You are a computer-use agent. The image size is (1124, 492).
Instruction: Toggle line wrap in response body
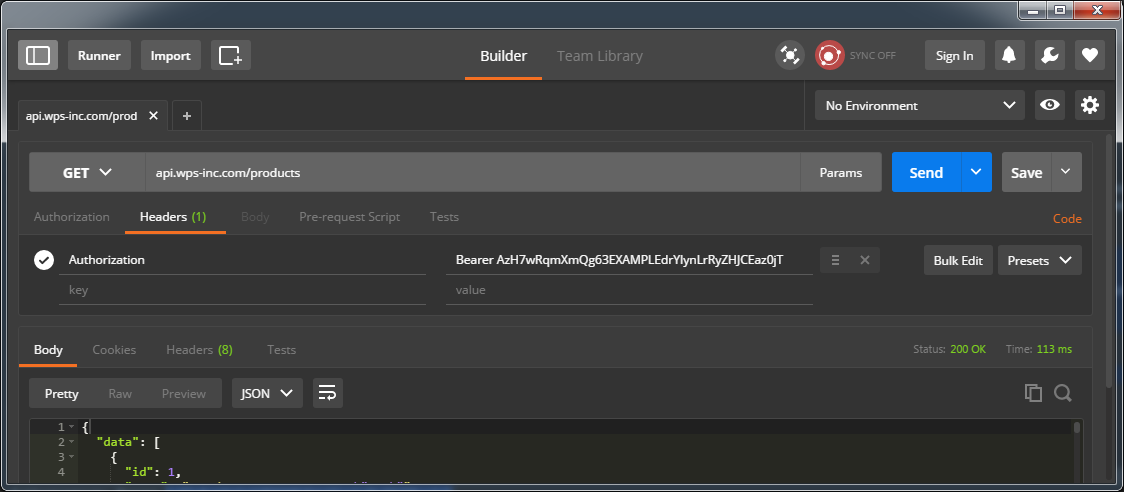coord(327,393)
